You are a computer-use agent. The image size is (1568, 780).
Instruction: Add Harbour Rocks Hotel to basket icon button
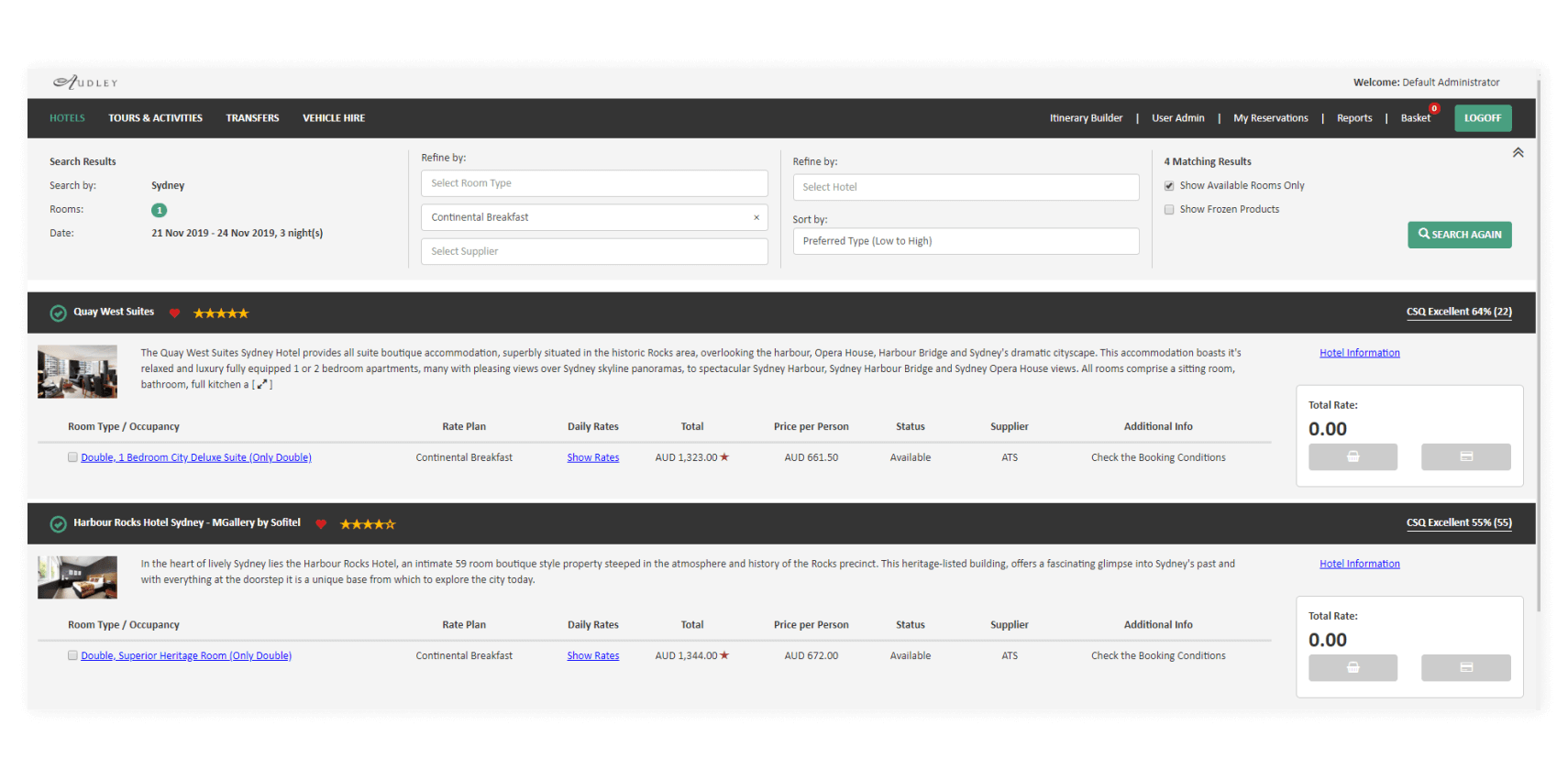coord(1353,667)
